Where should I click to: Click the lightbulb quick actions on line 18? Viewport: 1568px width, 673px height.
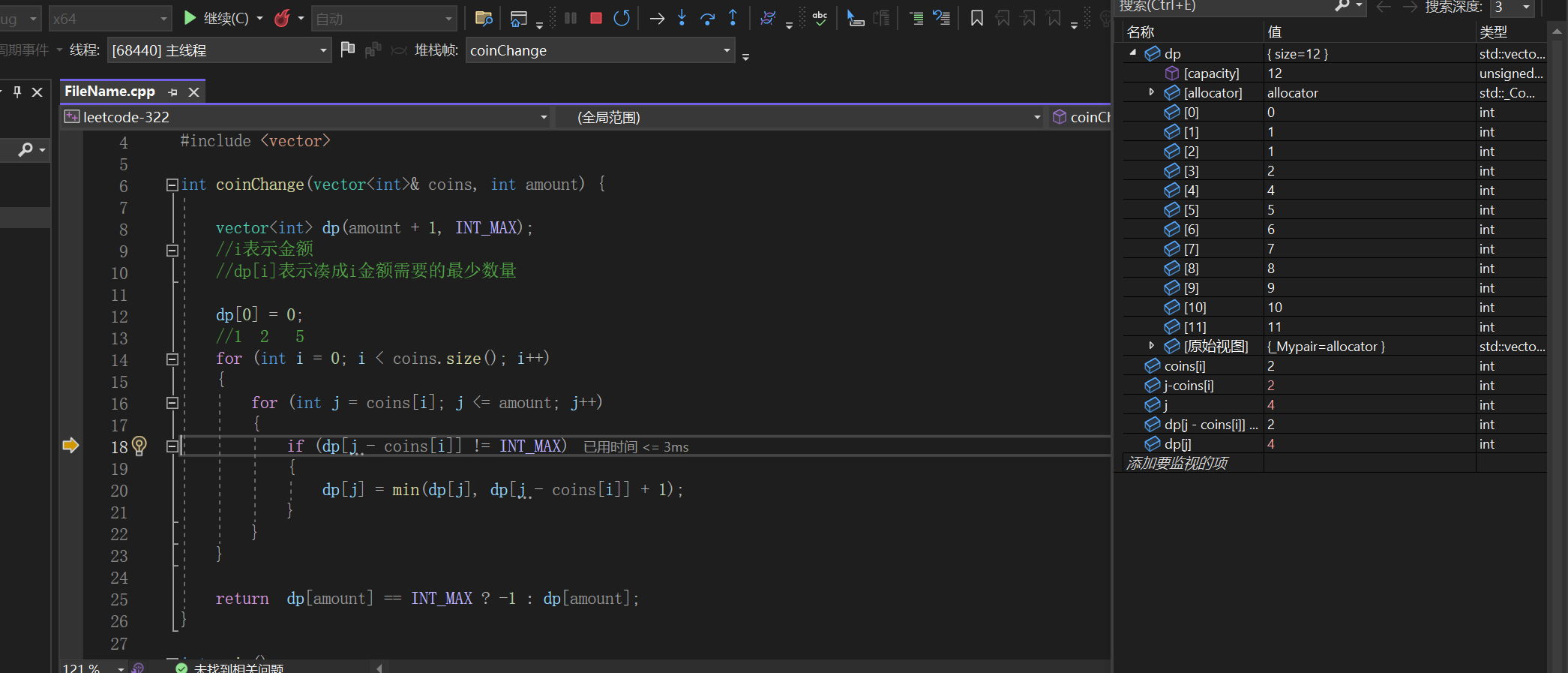139,446
